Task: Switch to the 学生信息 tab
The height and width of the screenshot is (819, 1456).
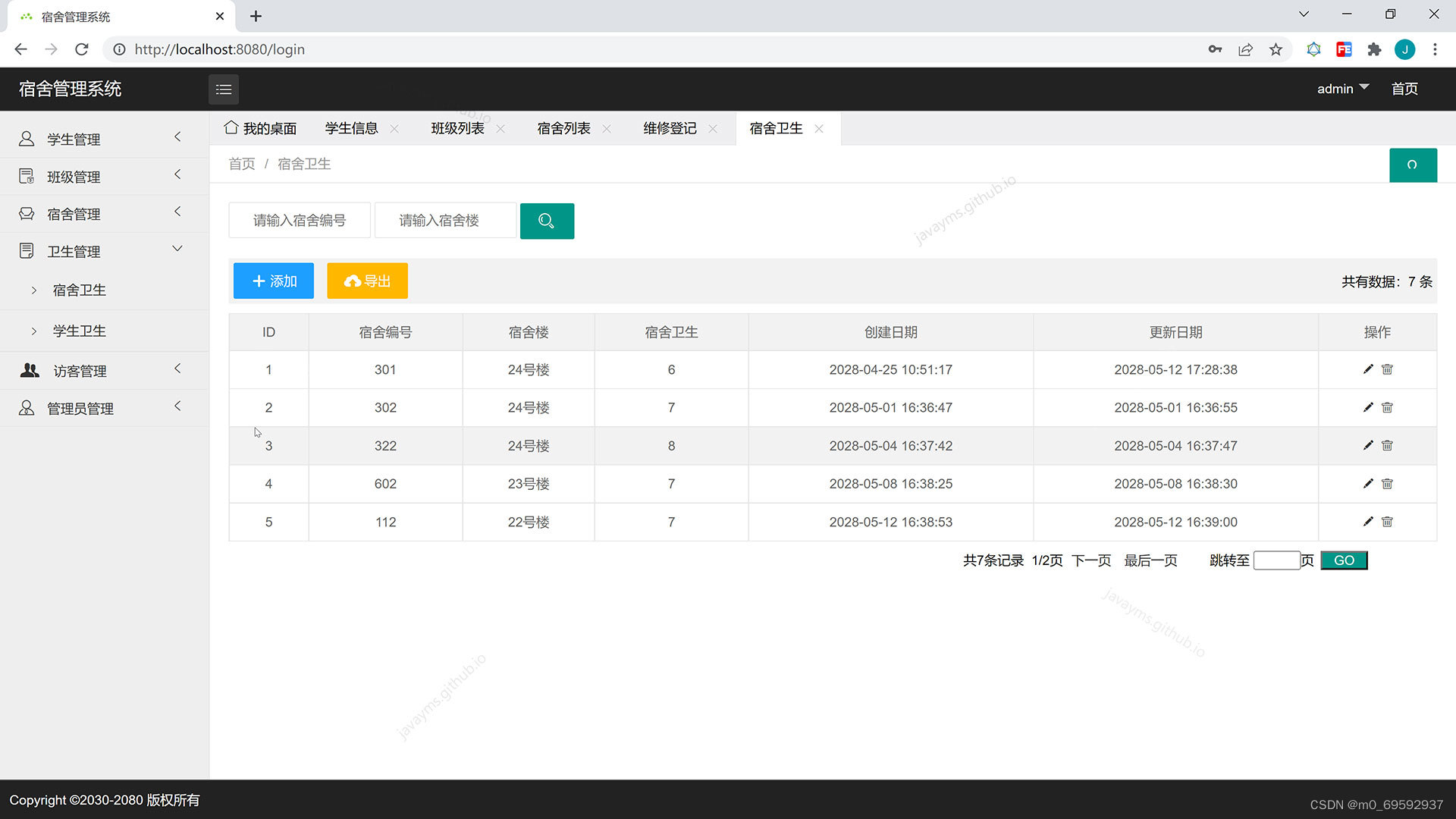Action: point(351,128)
